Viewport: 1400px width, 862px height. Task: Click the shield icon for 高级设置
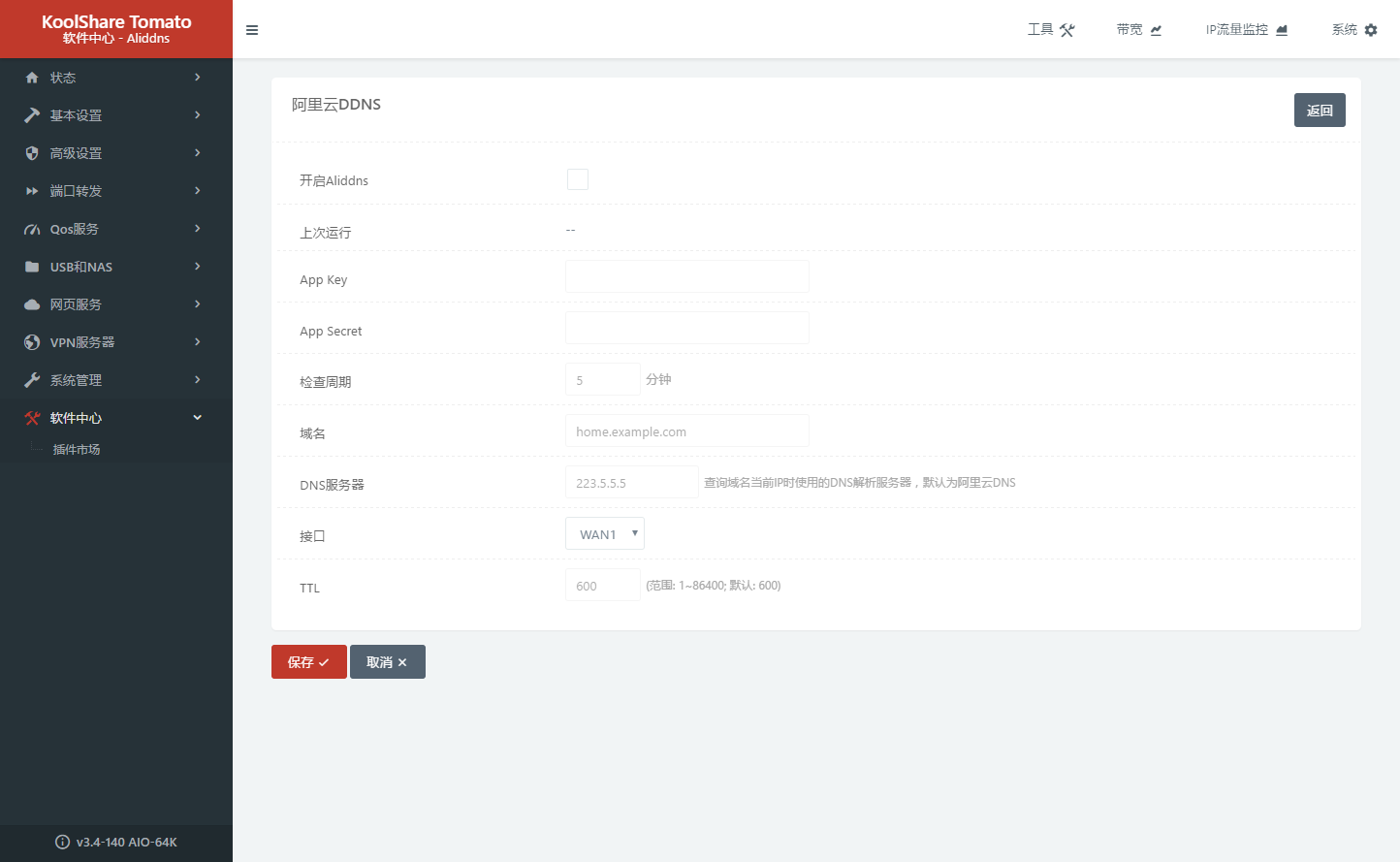32,153
